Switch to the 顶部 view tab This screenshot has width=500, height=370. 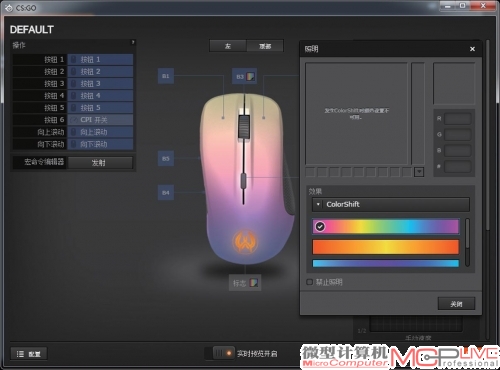pyautogui.click(x=265, y=46)
